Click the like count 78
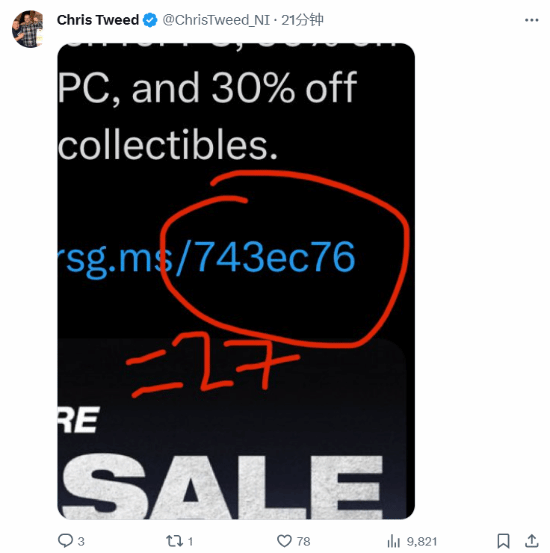 click(303, 541)
